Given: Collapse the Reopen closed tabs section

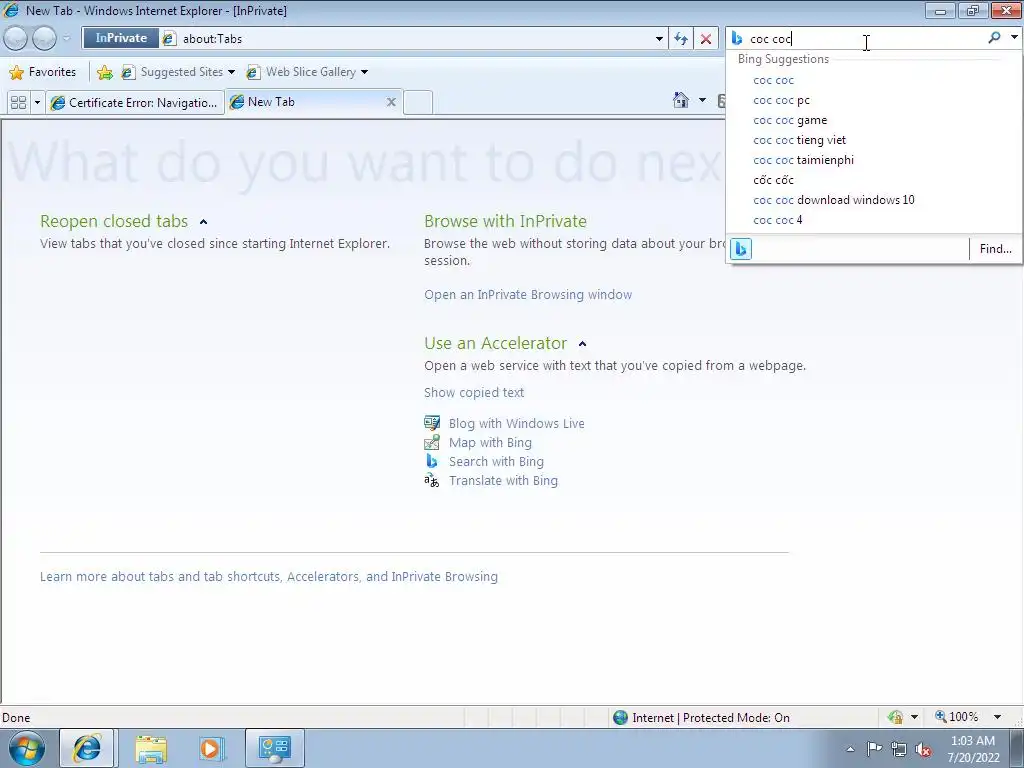Looking at the screenshot, I should (x=203, y=222).
